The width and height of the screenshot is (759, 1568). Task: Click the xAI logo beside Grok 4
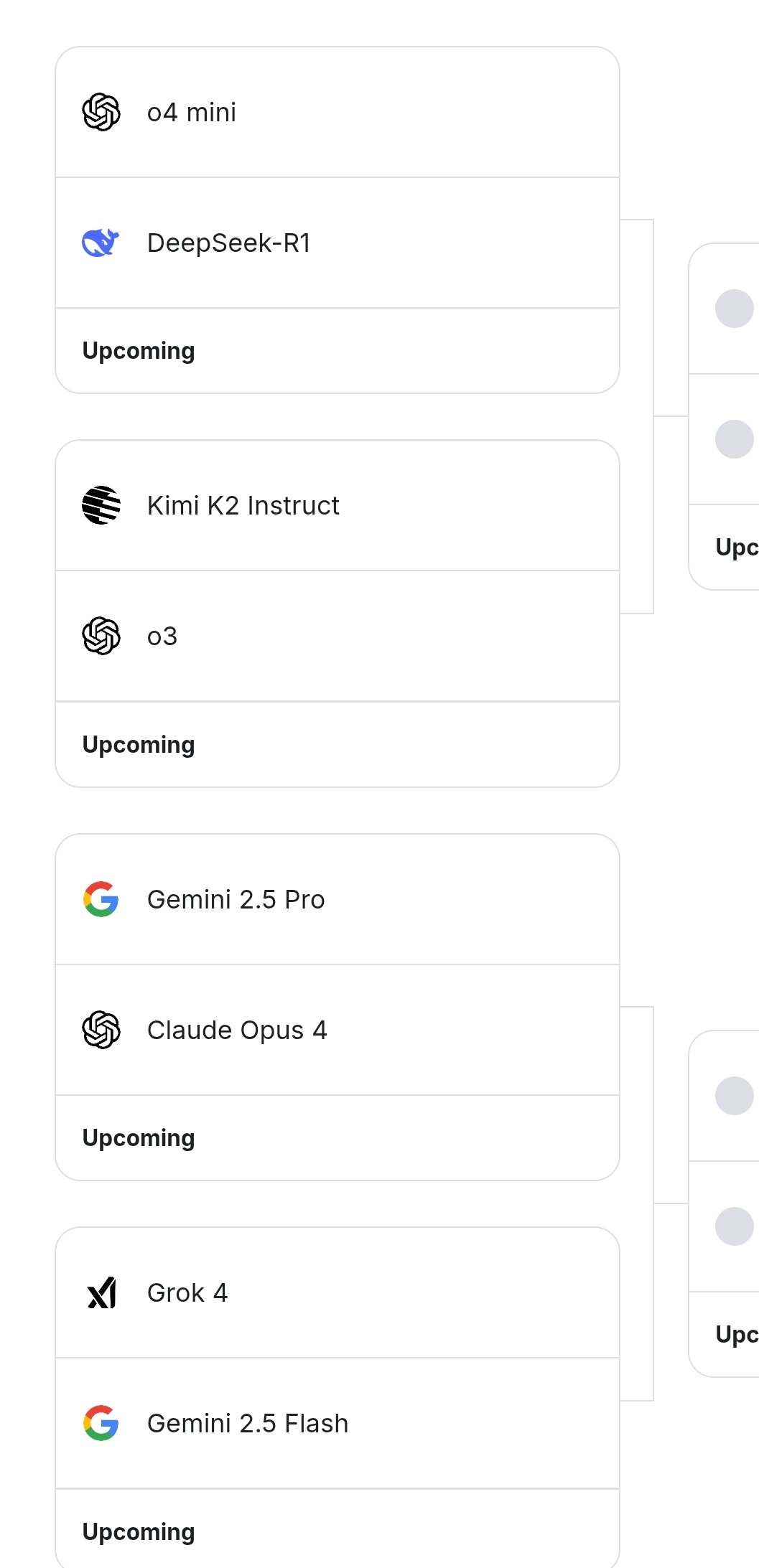tap(101, 1292)
